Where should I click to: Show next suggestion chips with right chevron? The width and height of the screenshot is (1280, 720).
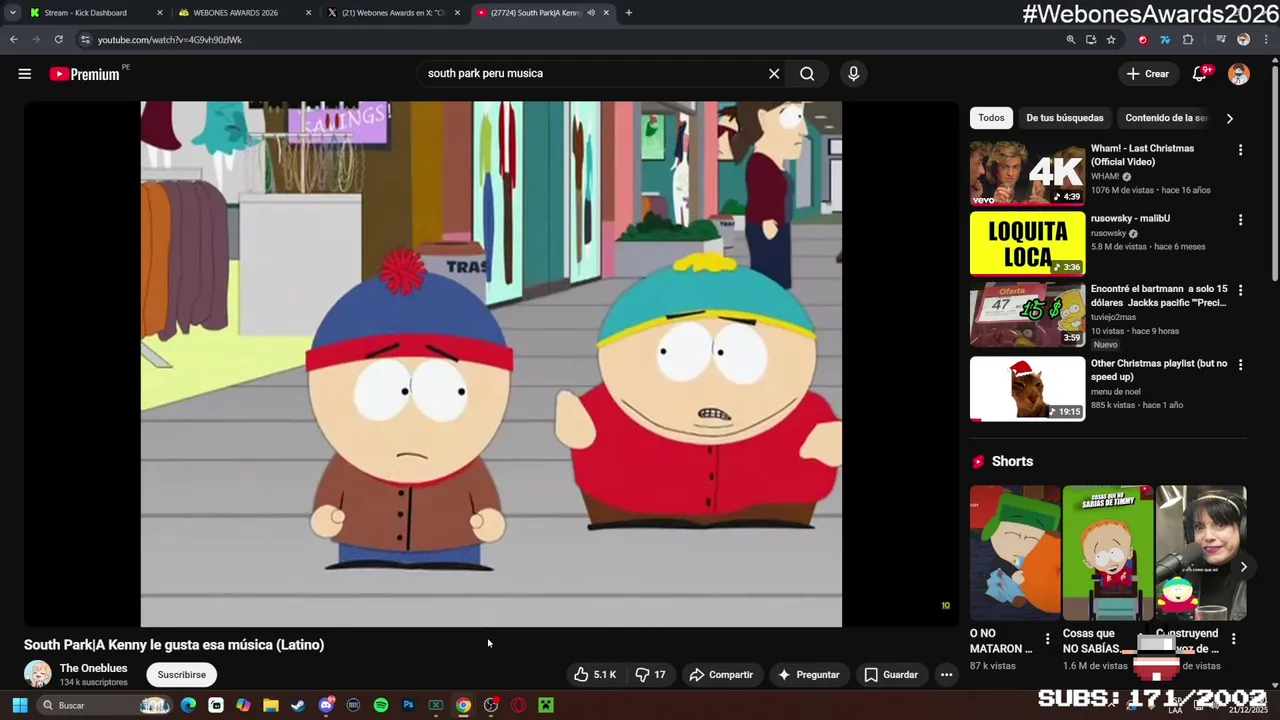point(1229,118)
